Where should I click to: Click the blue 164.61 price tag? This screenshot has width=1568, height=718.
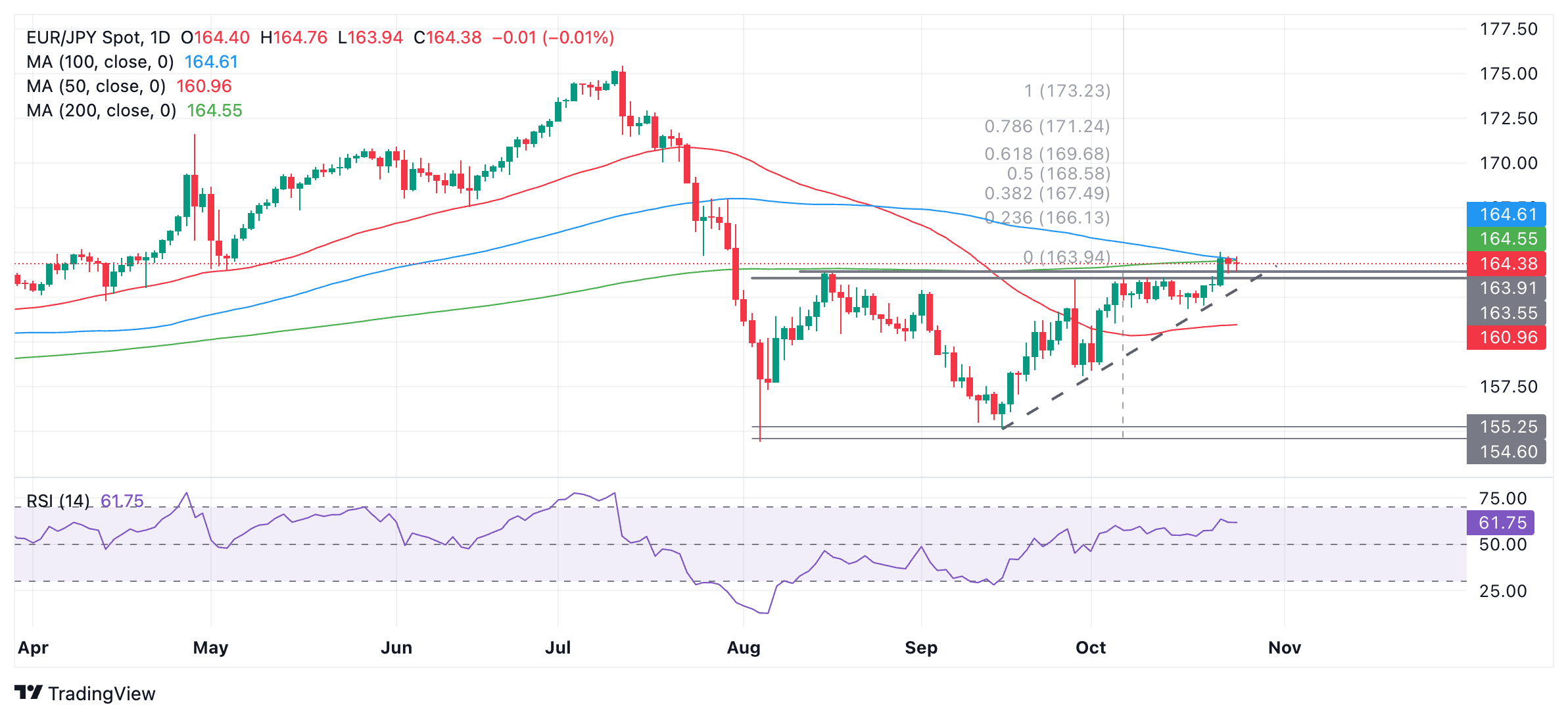(1506, 214)
